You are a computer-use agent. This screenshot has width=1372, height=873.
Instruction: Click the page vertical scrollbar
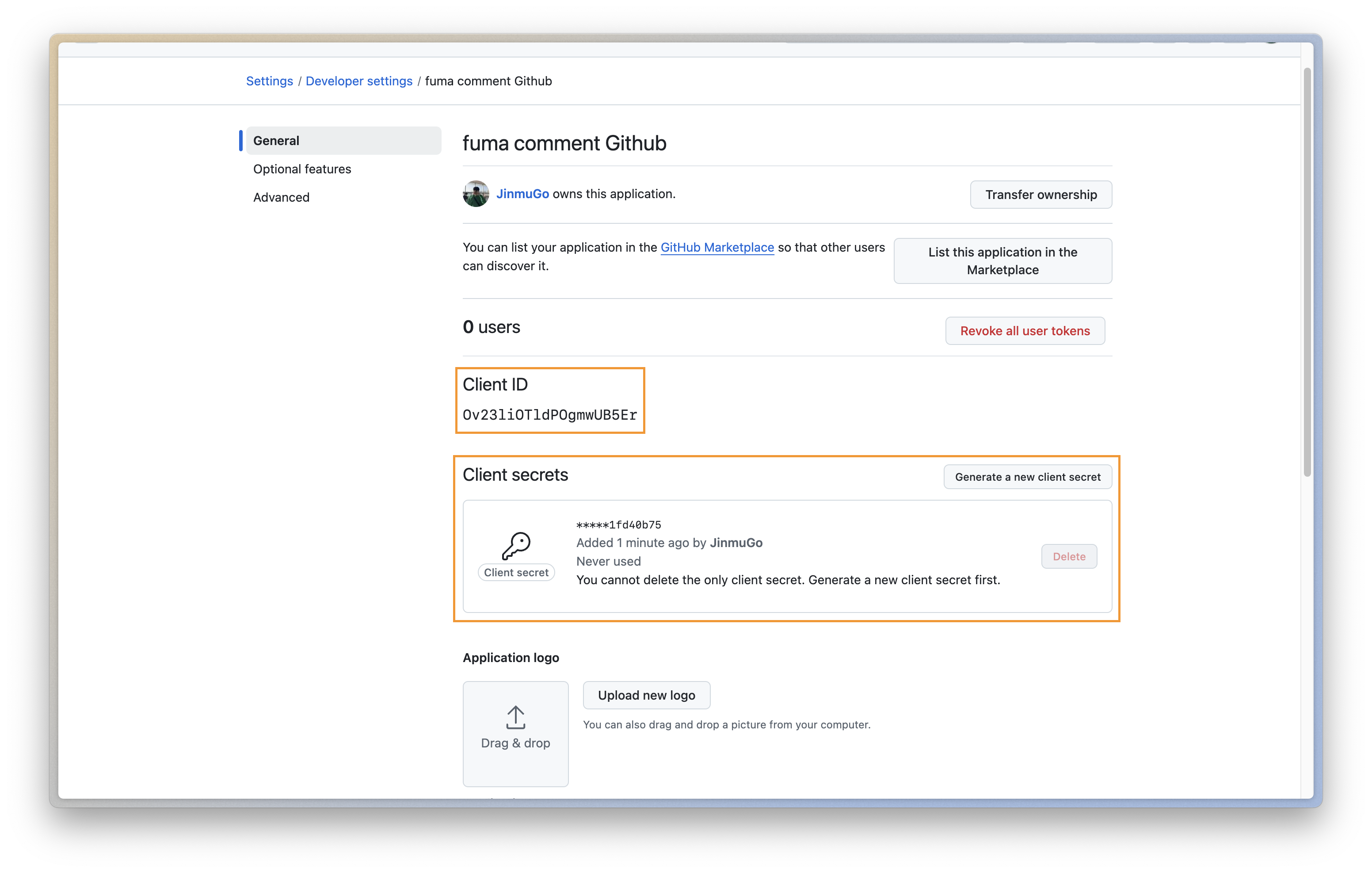(x=1307, y=272)
